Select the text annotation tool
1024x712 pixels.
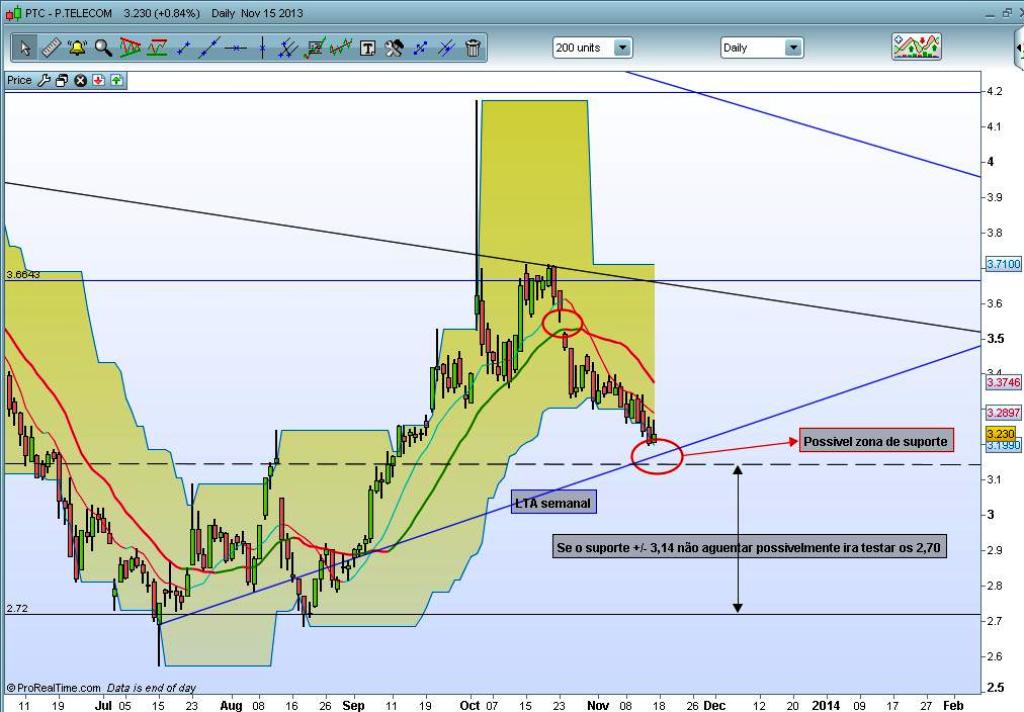[368, 48]
